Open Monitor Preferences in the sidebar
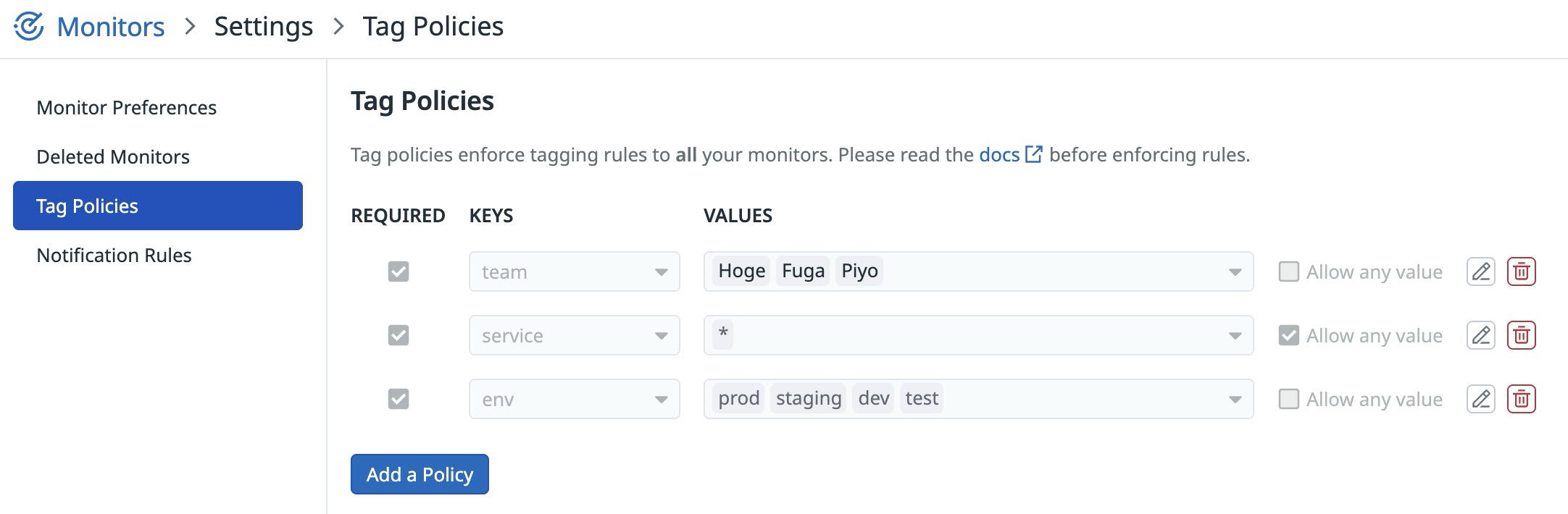The height and width of the screenshot is (514, 1568). (x=126, y=107)
